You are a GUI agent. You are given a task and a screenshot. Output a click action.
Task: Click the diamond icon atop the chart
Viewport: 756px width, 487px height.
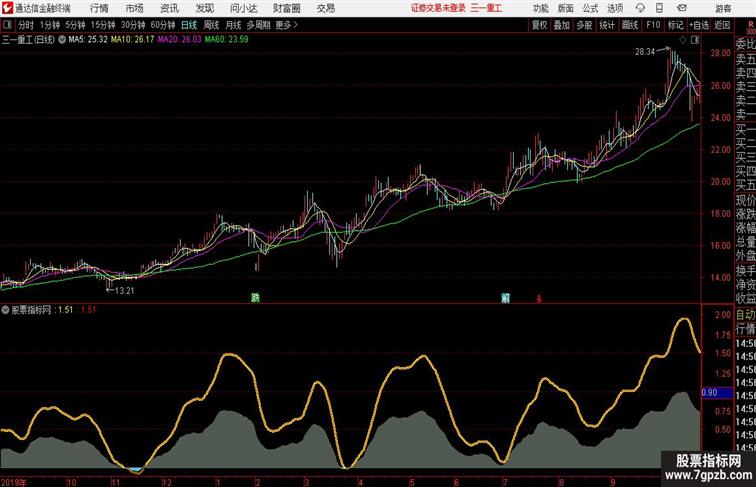pos(683,40)
